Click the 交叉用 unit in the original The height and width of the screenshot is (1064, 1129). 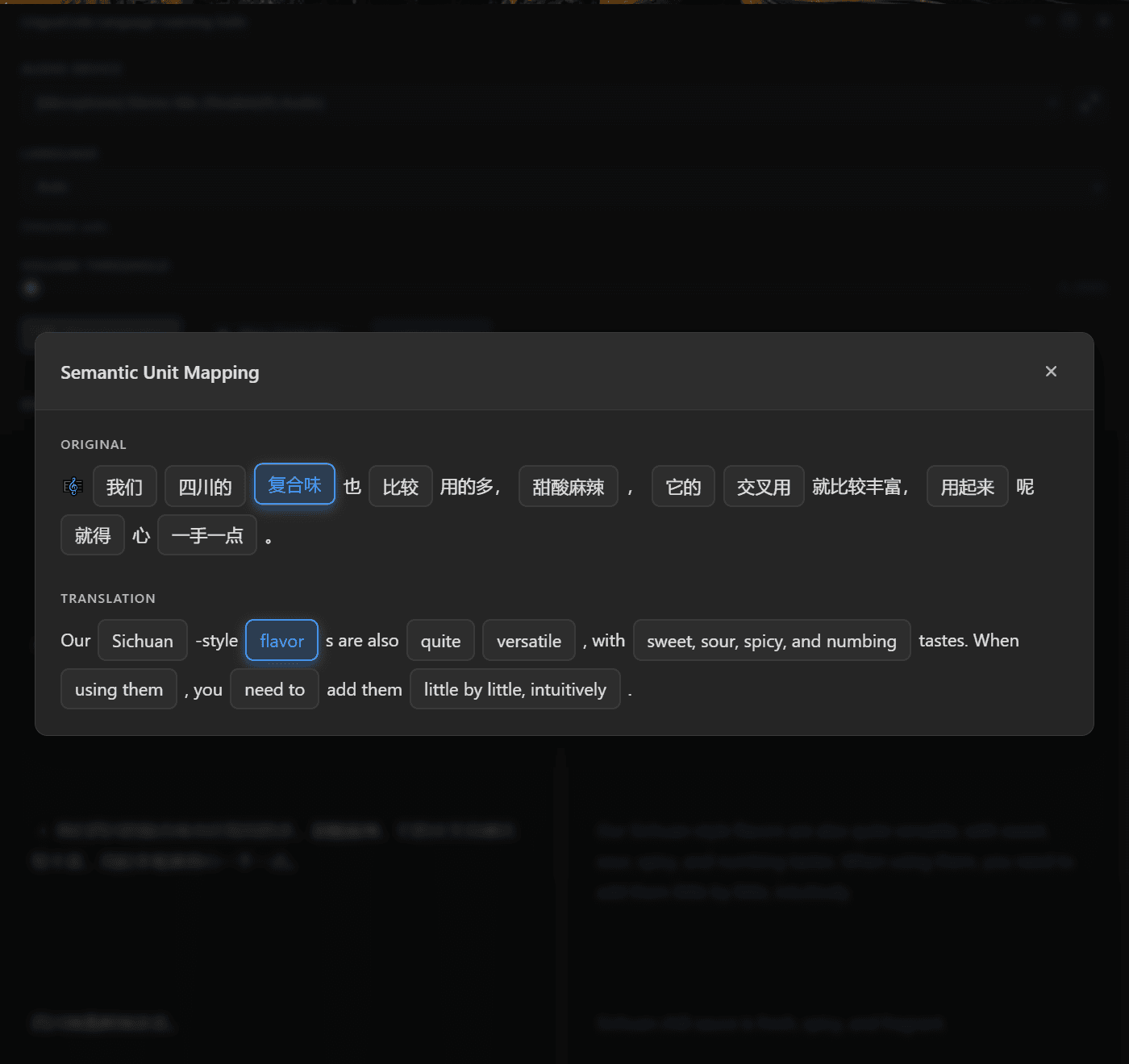click(763, 487)
